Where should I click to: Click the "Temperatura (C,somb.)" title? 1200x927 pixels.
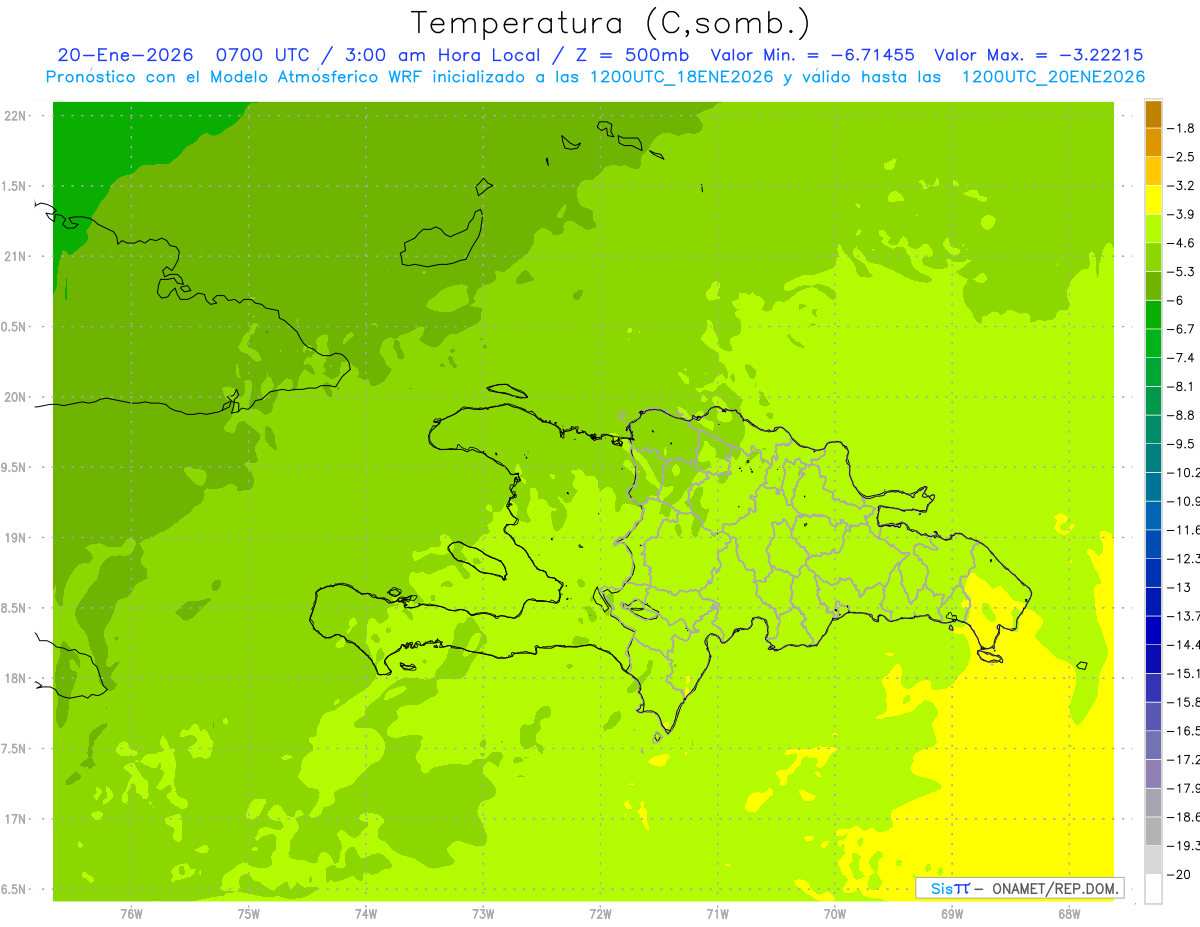tap(611, 23)
